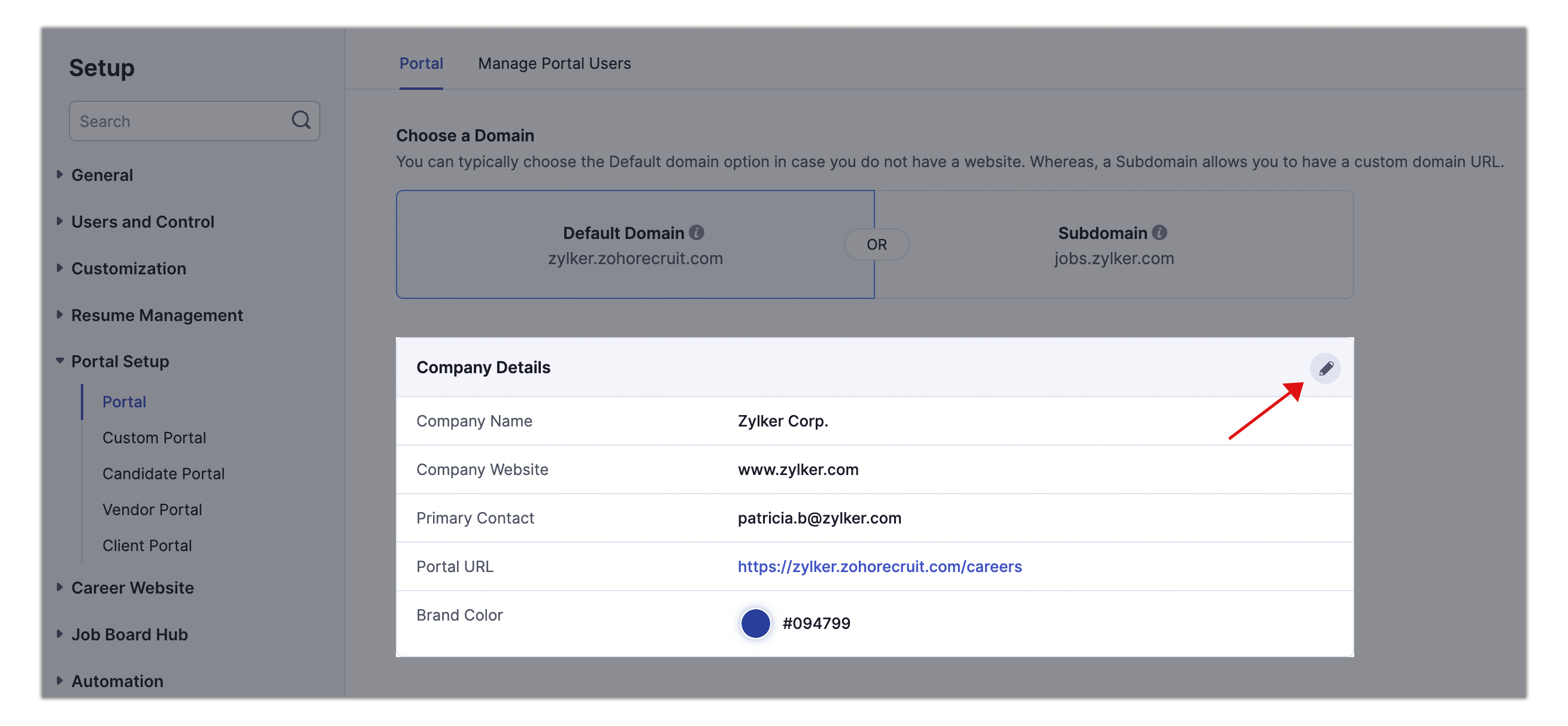Click the Subdomain info icon

tap(1159, 232)
